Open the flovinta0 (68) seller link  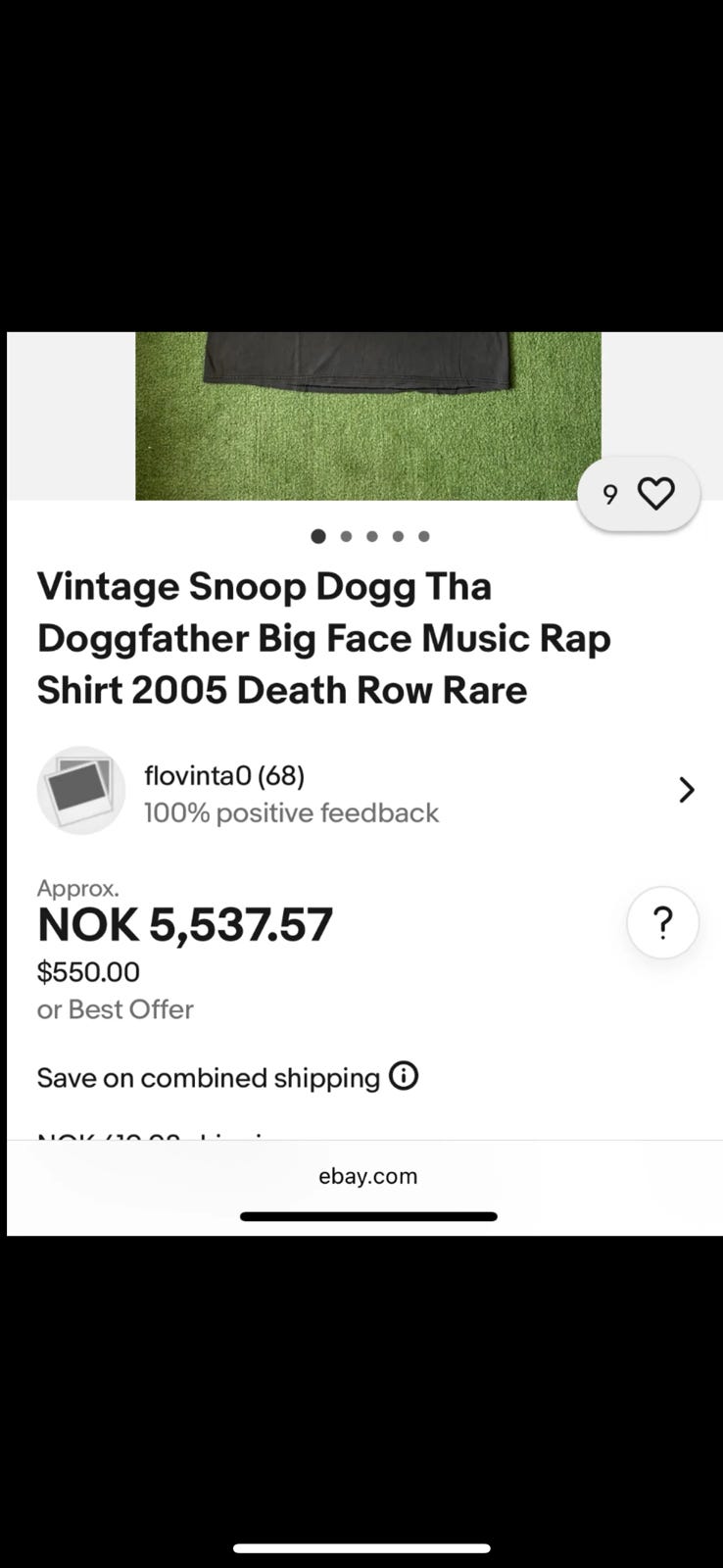(x=224, y=775)
